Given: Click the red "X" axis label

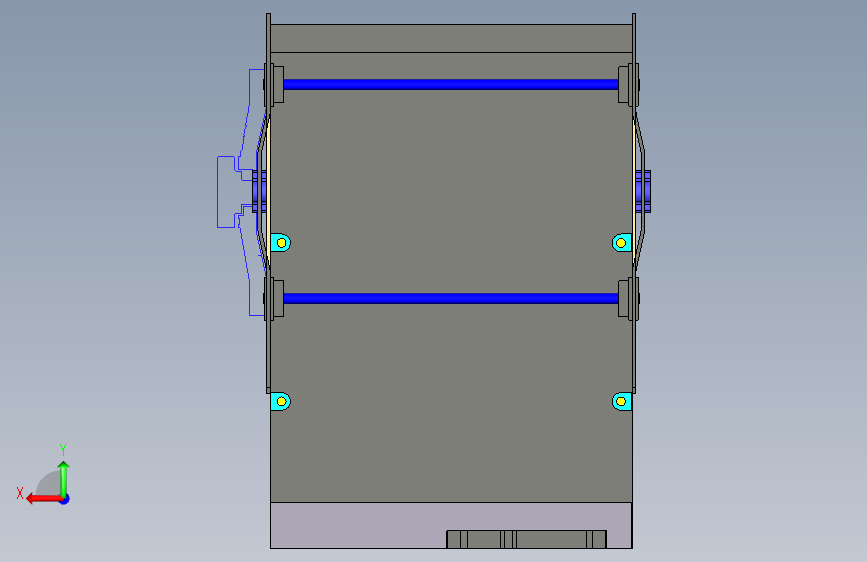Looking at the screenshot, I should pyautogui.click(x=20, y=493).
